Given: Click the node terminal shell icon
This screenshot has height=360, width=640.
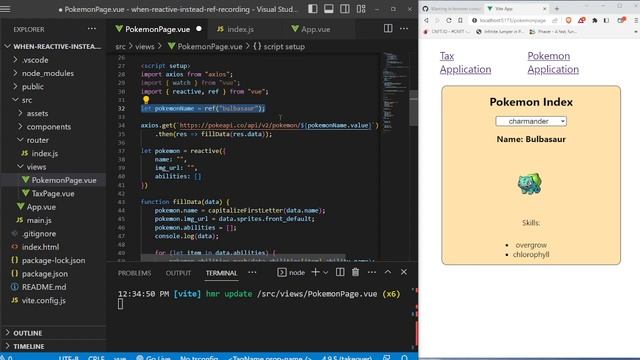Looking at the screenshot, I should point(282,272).
